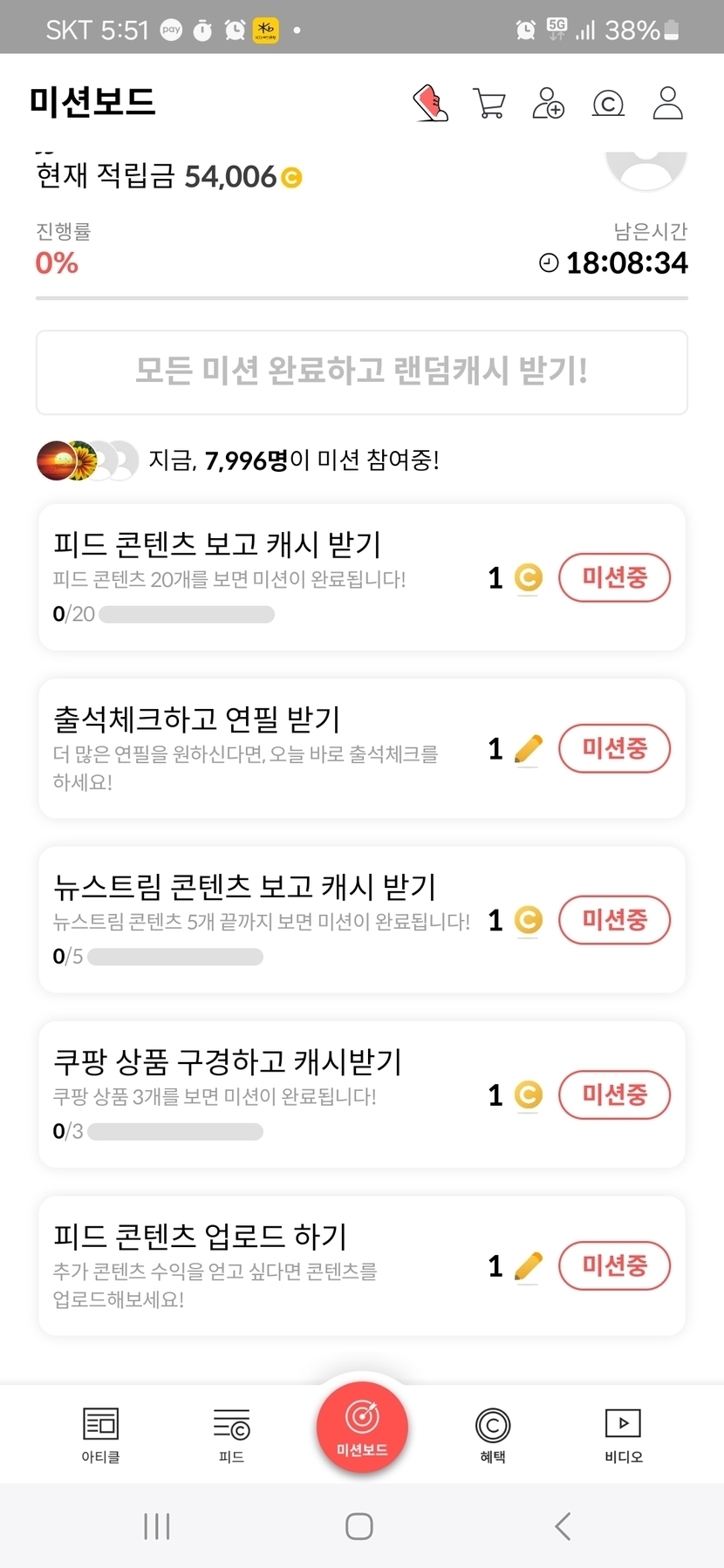Switch to the 아티클 tab

[x=100, y=1434]
